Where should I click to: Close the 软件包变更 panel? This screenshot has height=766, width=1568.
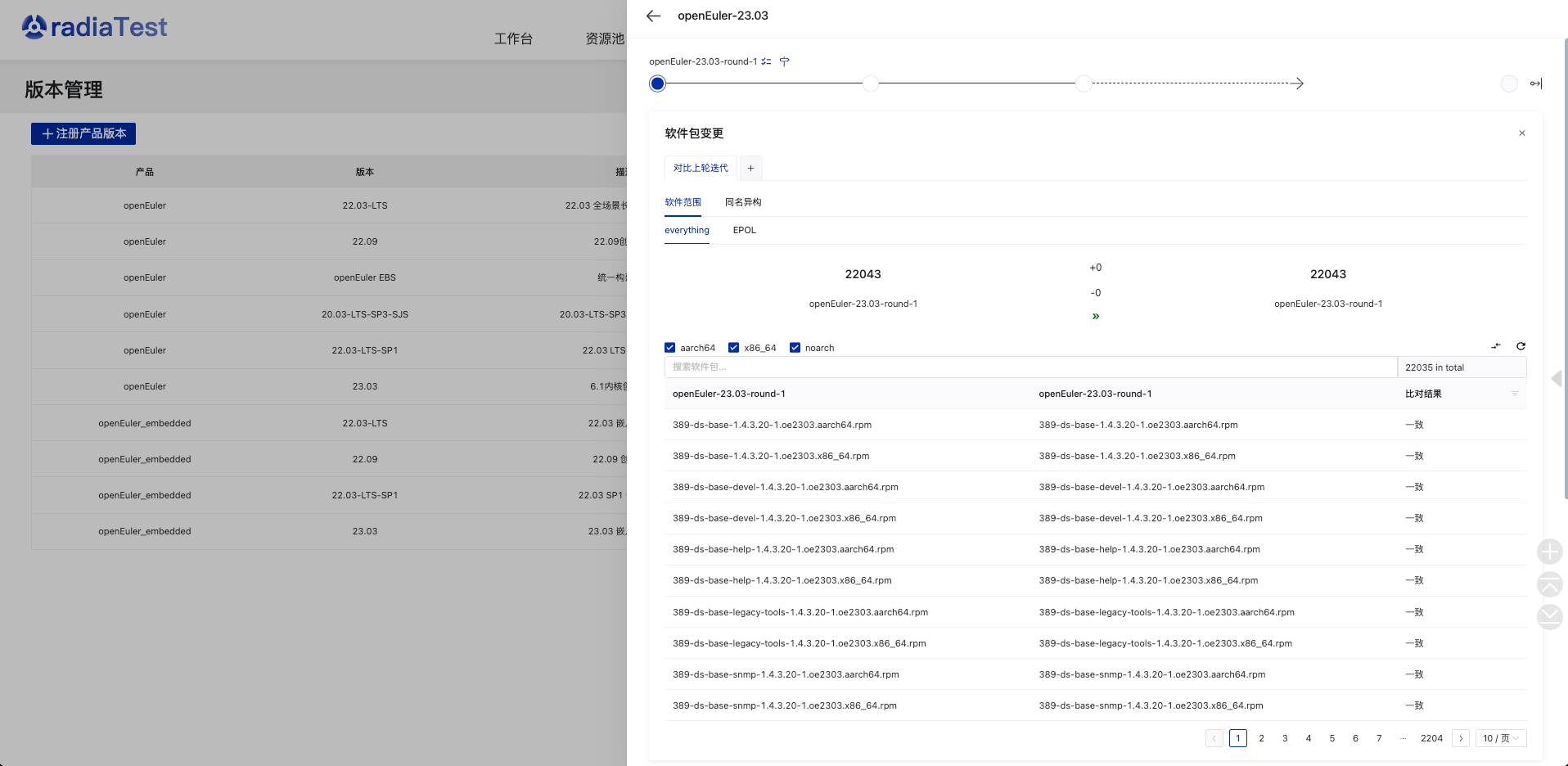point(1522,133)
